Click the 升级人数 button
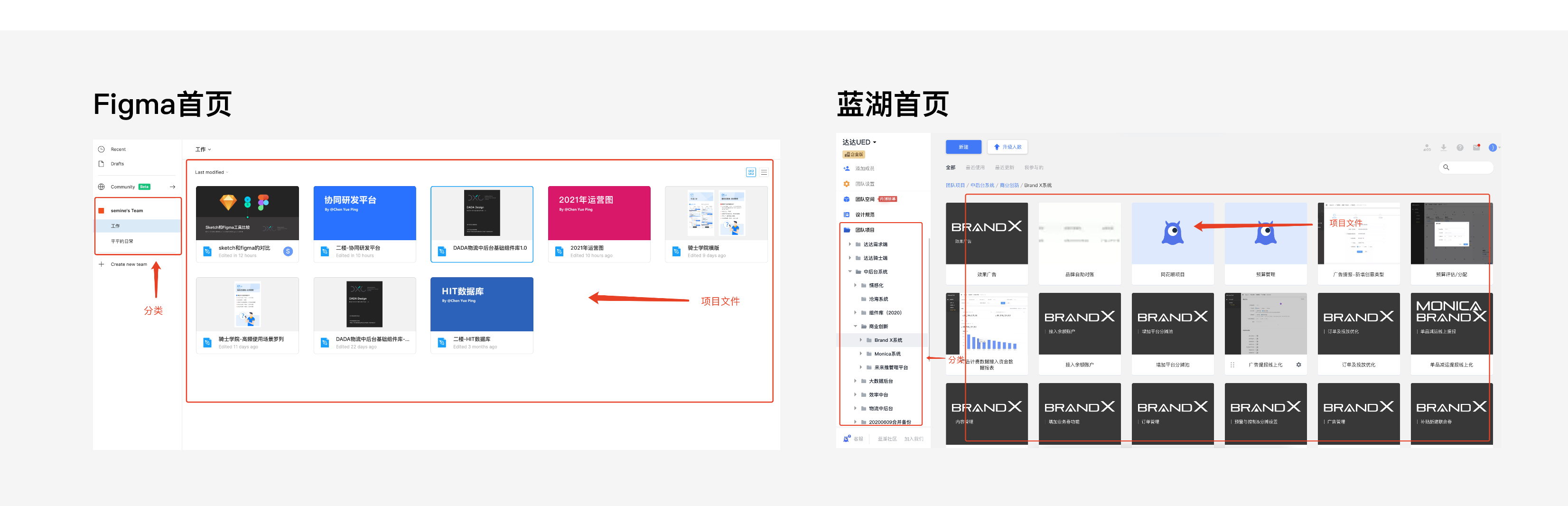This screenshot has height=506, width=1568. click(x=1008, y=147)
